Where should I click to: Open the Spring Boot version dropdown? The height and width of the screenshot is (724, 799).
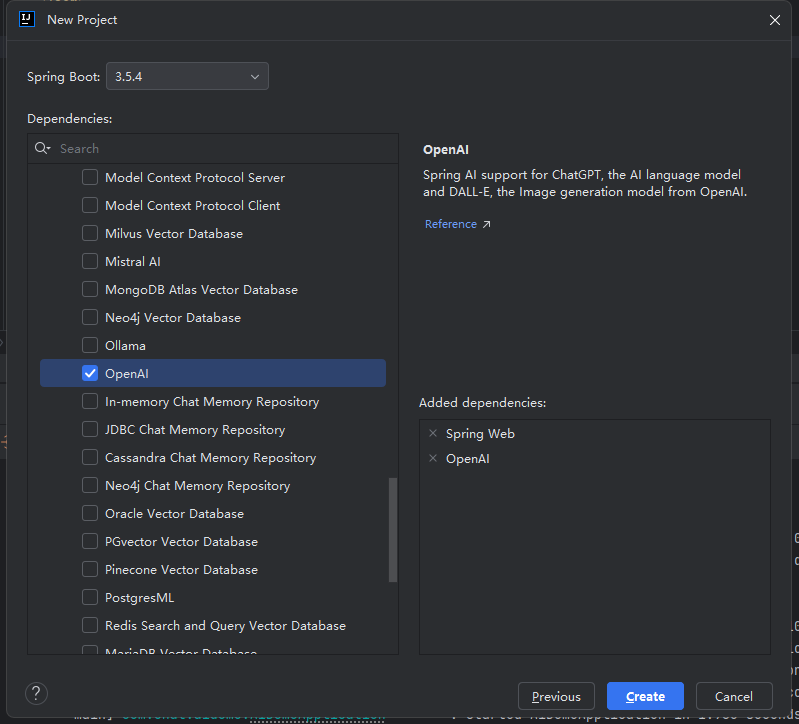(187, 76)
